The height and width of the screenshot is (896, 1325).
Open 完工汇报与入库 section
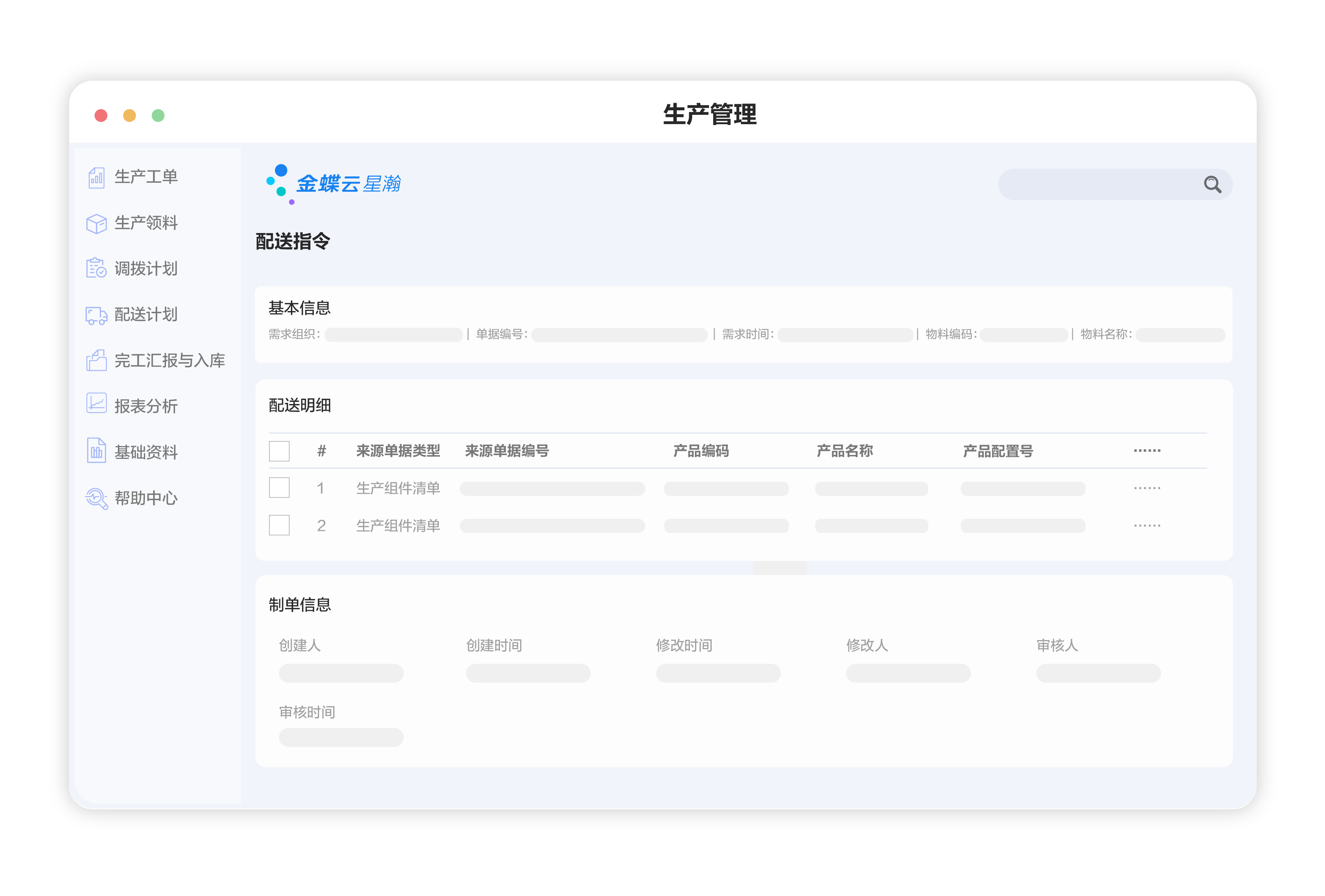(x=170, y=360)
